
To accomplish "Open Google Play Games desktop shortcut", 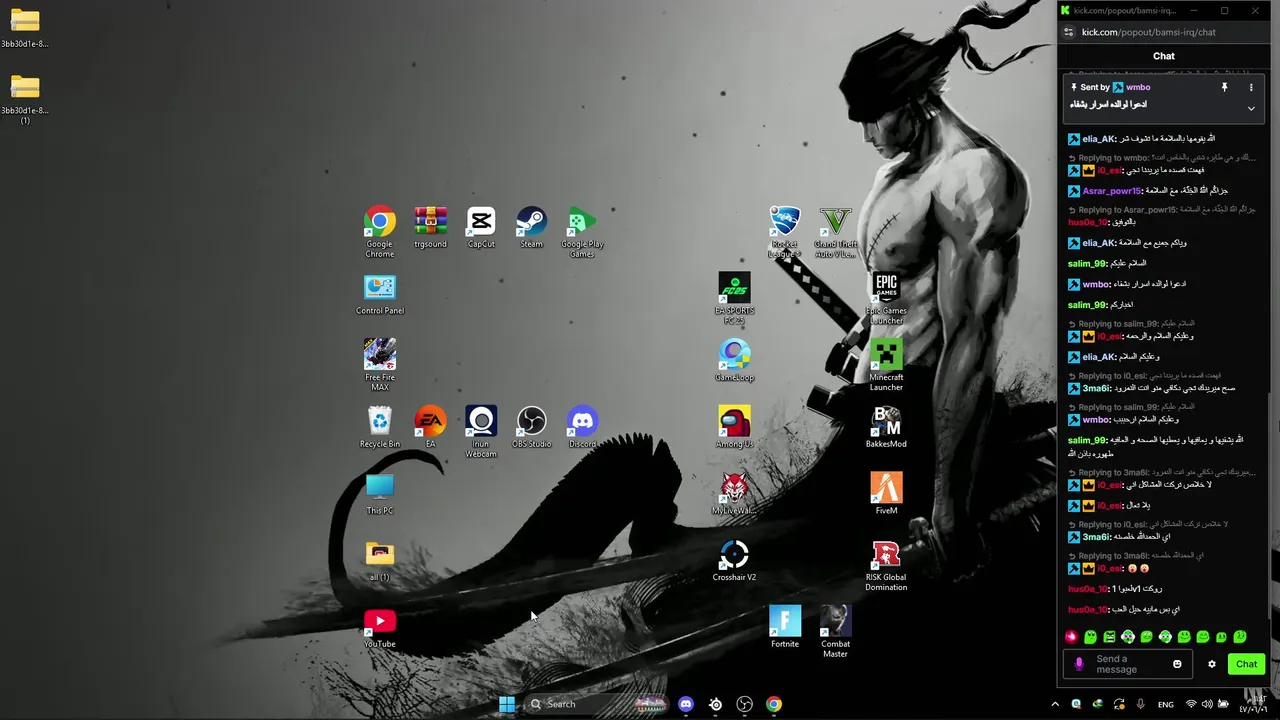I will coord(582,232).
